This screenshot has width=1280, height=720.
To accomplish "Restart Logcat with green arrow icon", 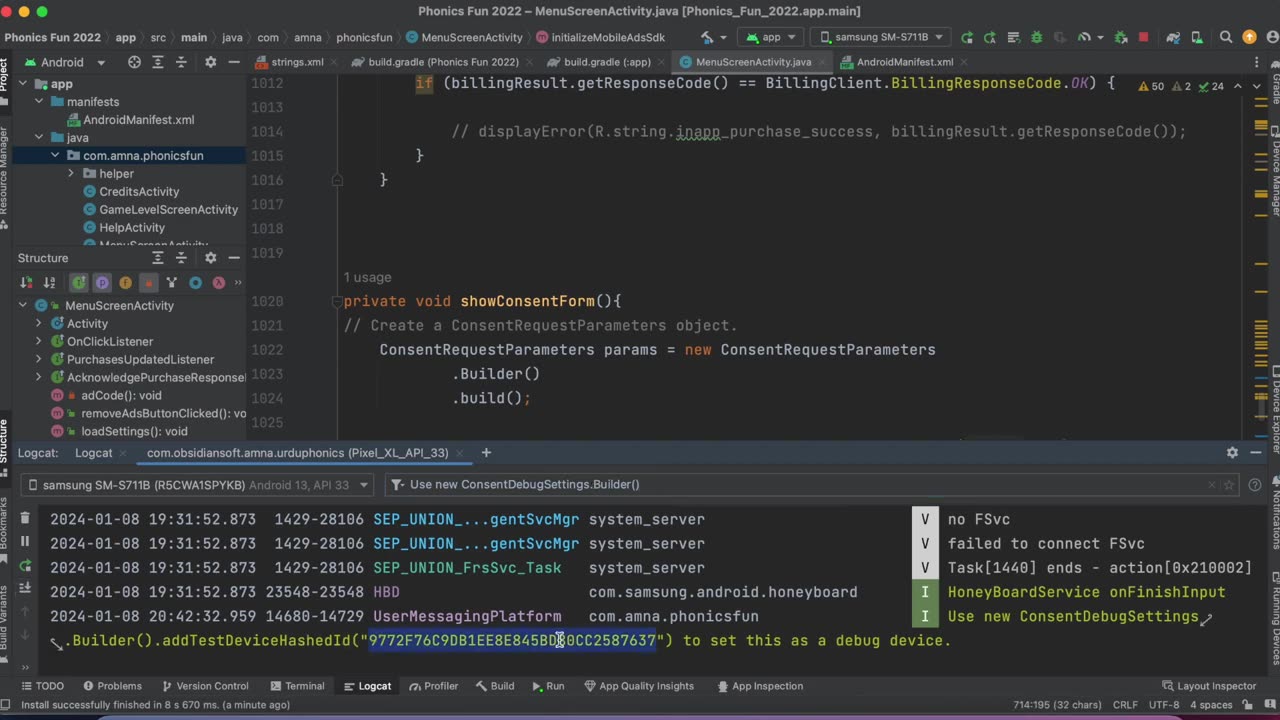I will [x=25, y=564].
